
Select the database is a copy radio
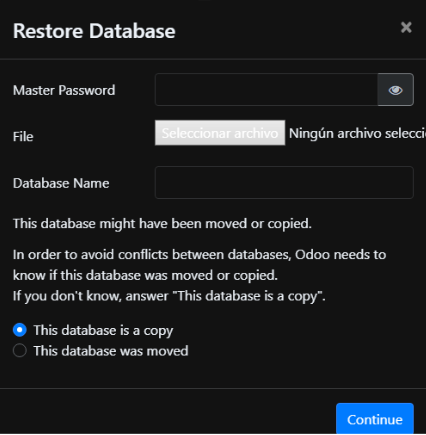pos(20,330)
